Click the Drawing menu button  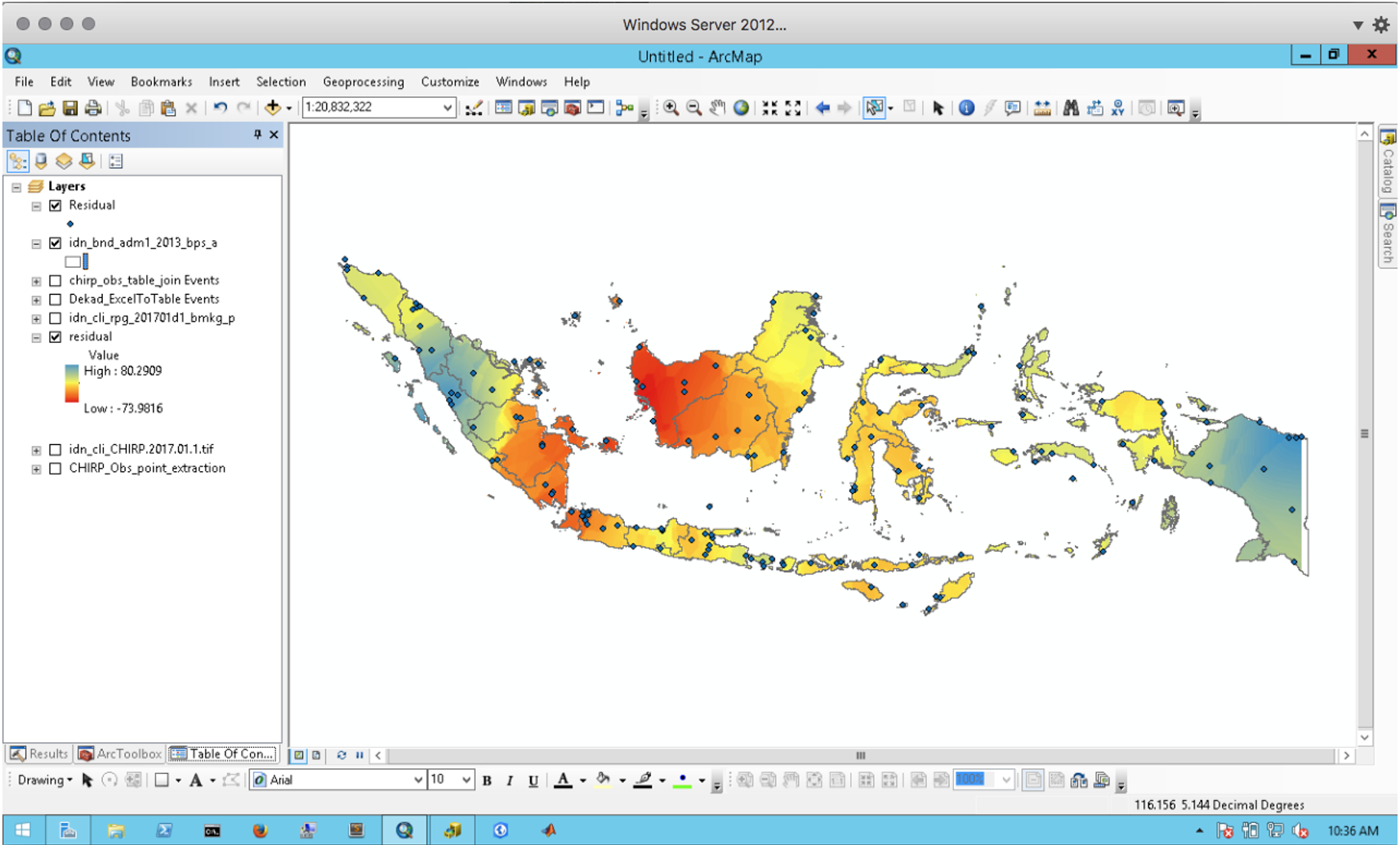click(44, 780)
